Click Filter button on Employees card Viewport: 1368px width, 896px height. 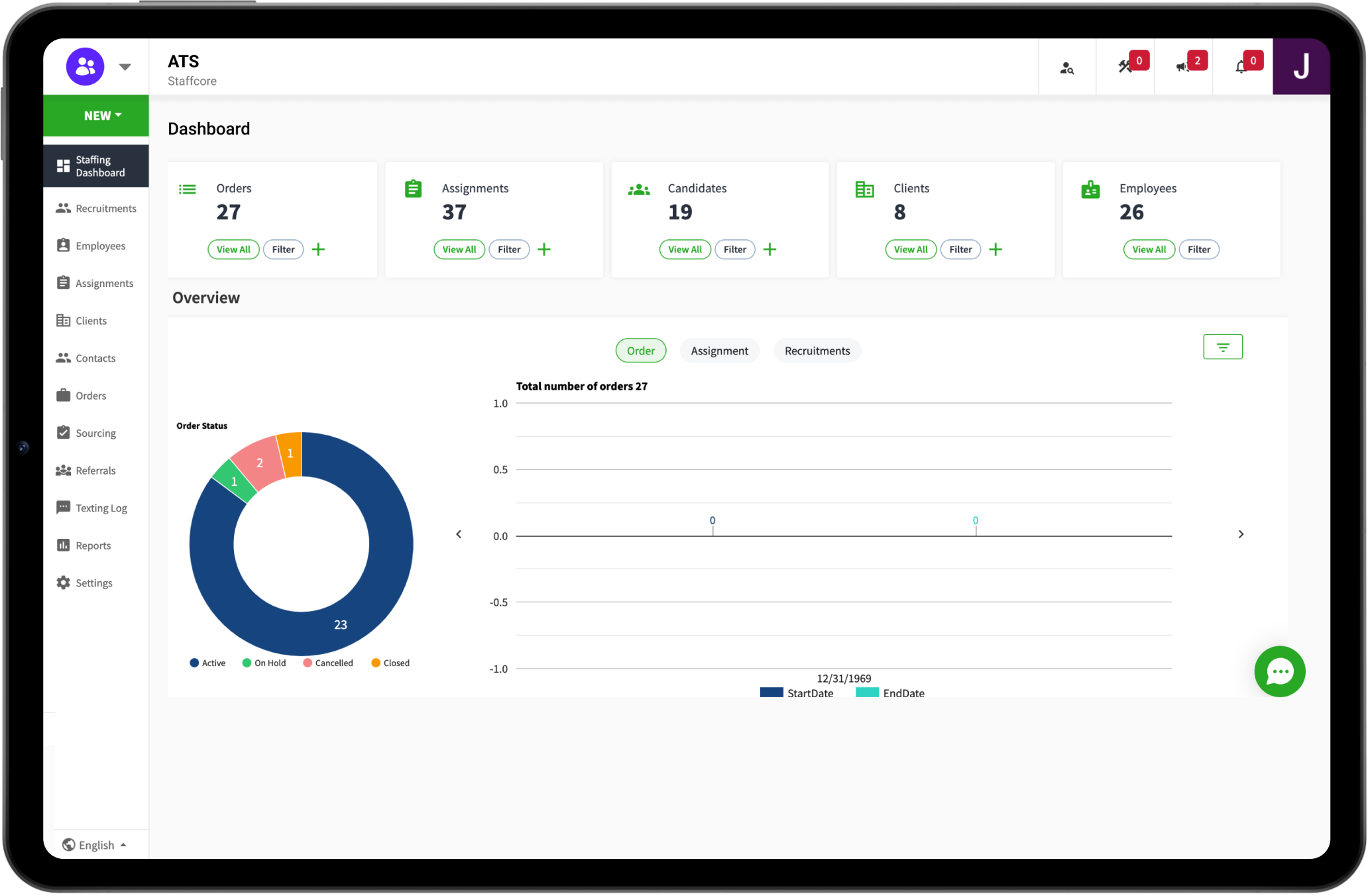tap(1198, 249)
